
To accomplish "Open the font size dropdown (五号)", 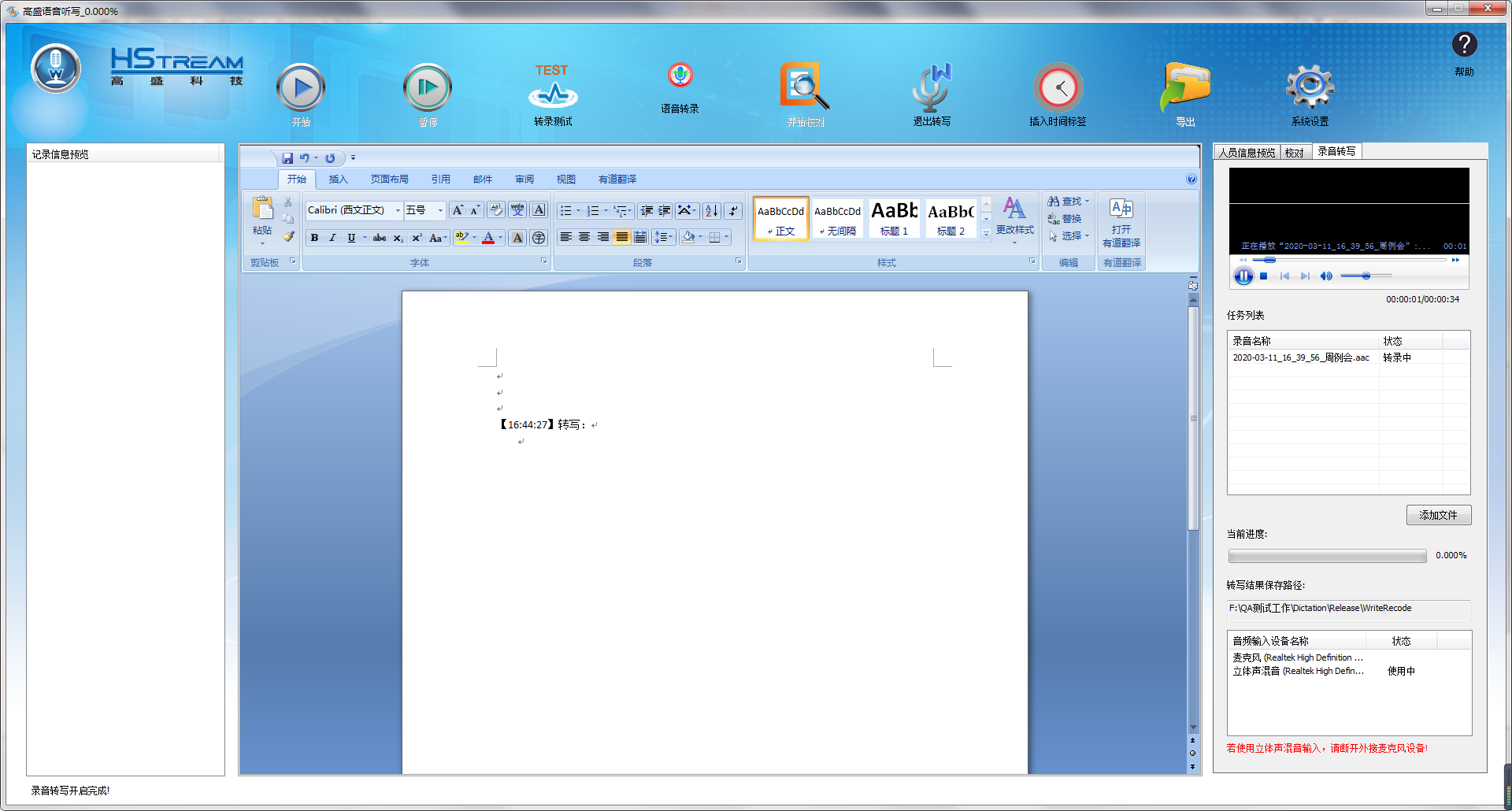I will coord(440,210).
